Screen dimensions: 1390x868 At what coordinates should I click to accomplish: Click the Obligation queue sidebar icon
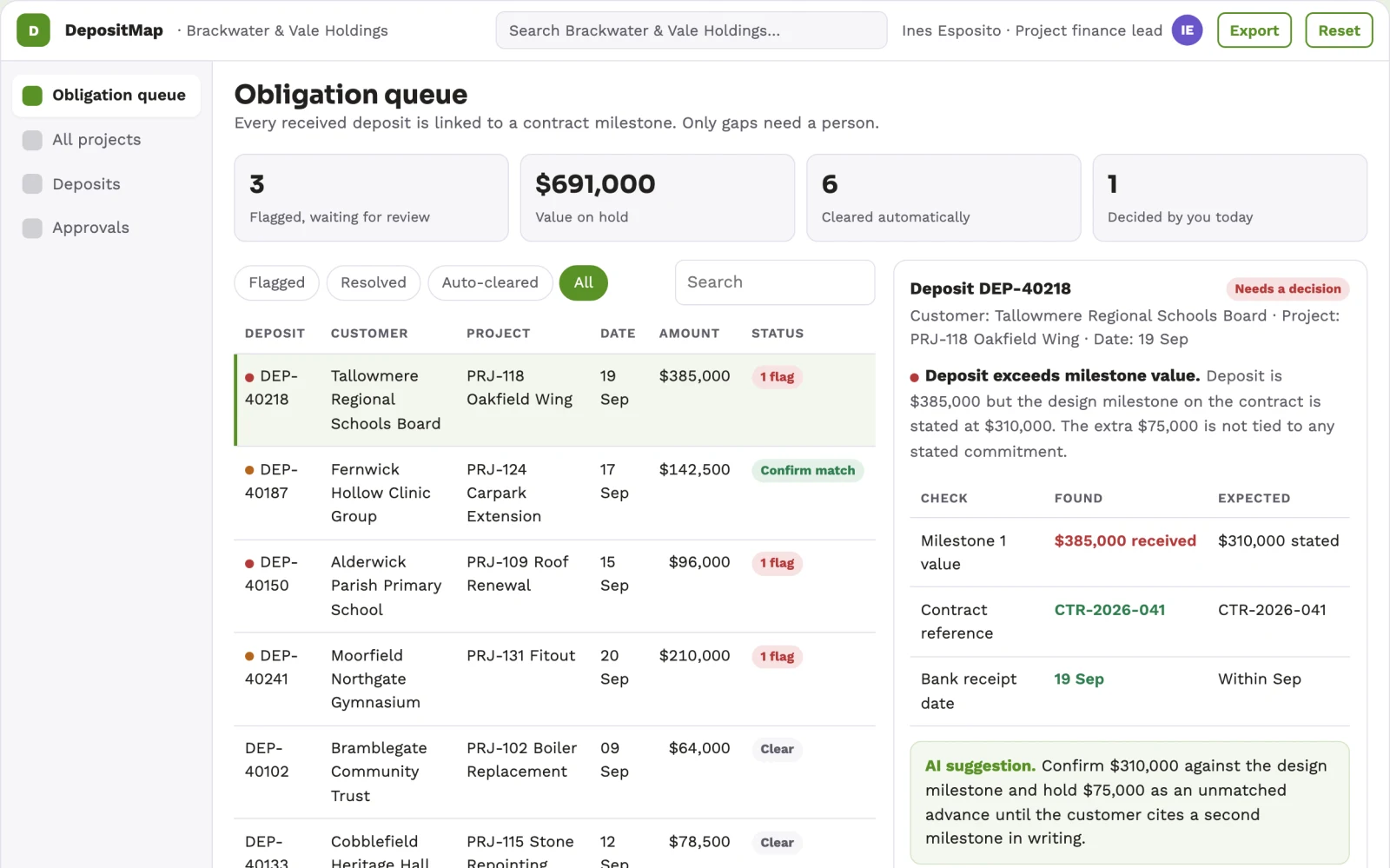(x=32, y=96)
